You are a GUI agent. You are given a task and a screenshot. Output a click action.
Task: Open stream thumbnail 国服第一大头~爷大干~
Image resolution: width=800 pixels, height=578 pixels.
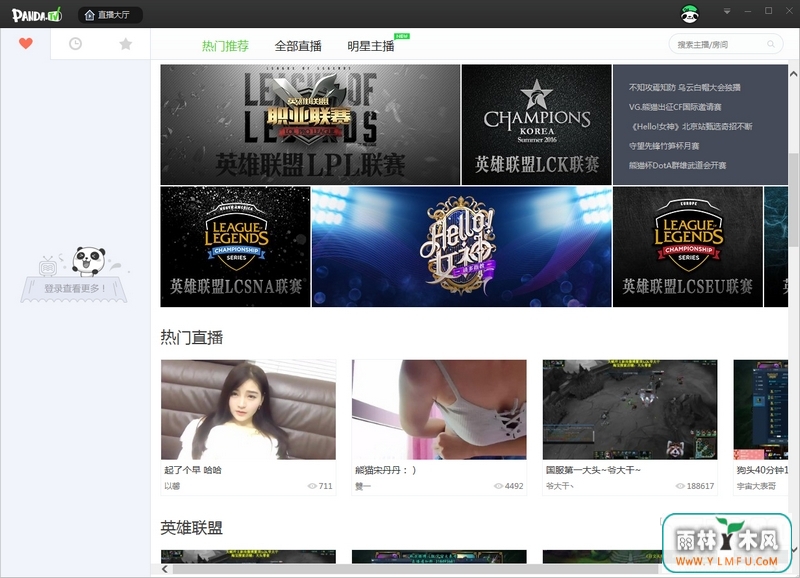(630, 410)
